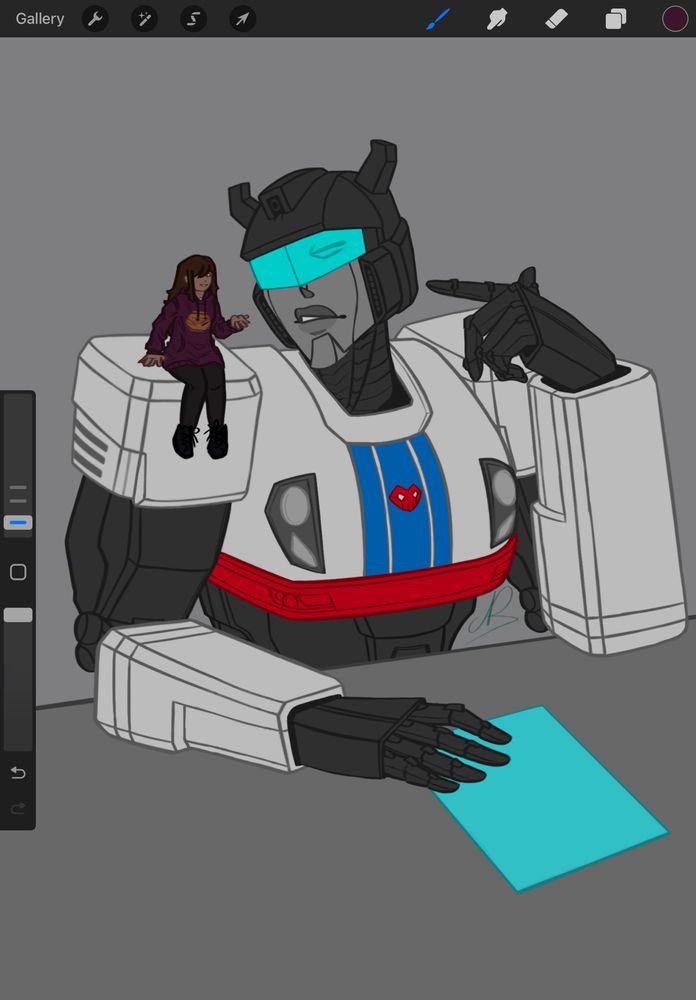Activate the Selection tool
This screenshot has width=696, height=1000.
coord(193,19)
